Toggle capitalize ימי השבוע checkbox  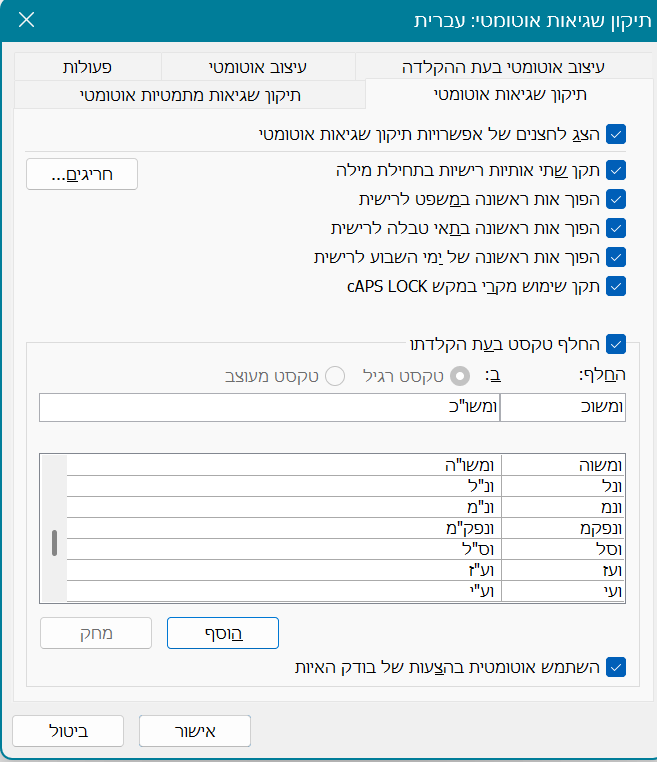pos(616,257)
